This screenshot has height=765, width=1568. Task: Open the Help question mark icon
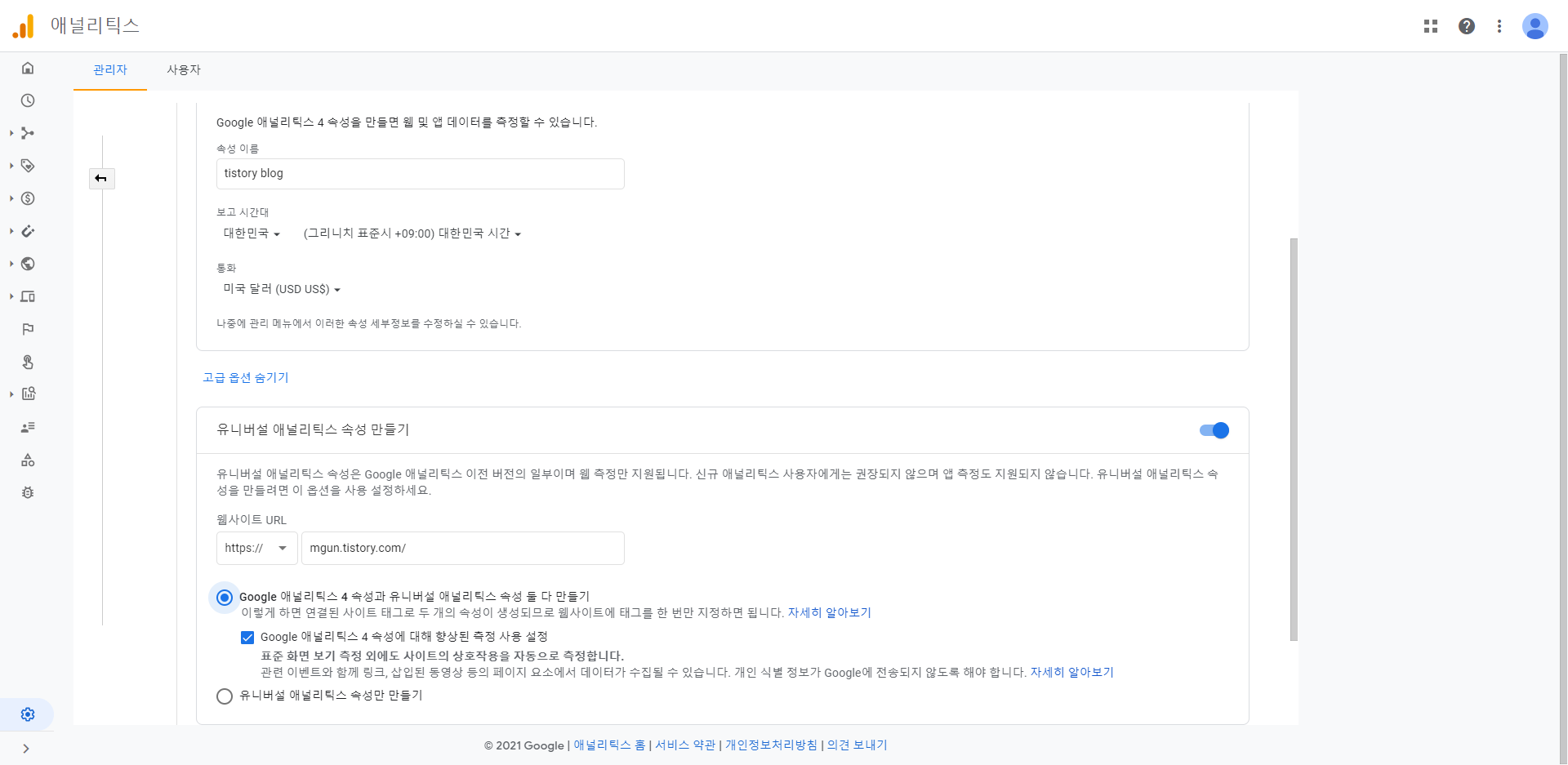click(1467, 26)
